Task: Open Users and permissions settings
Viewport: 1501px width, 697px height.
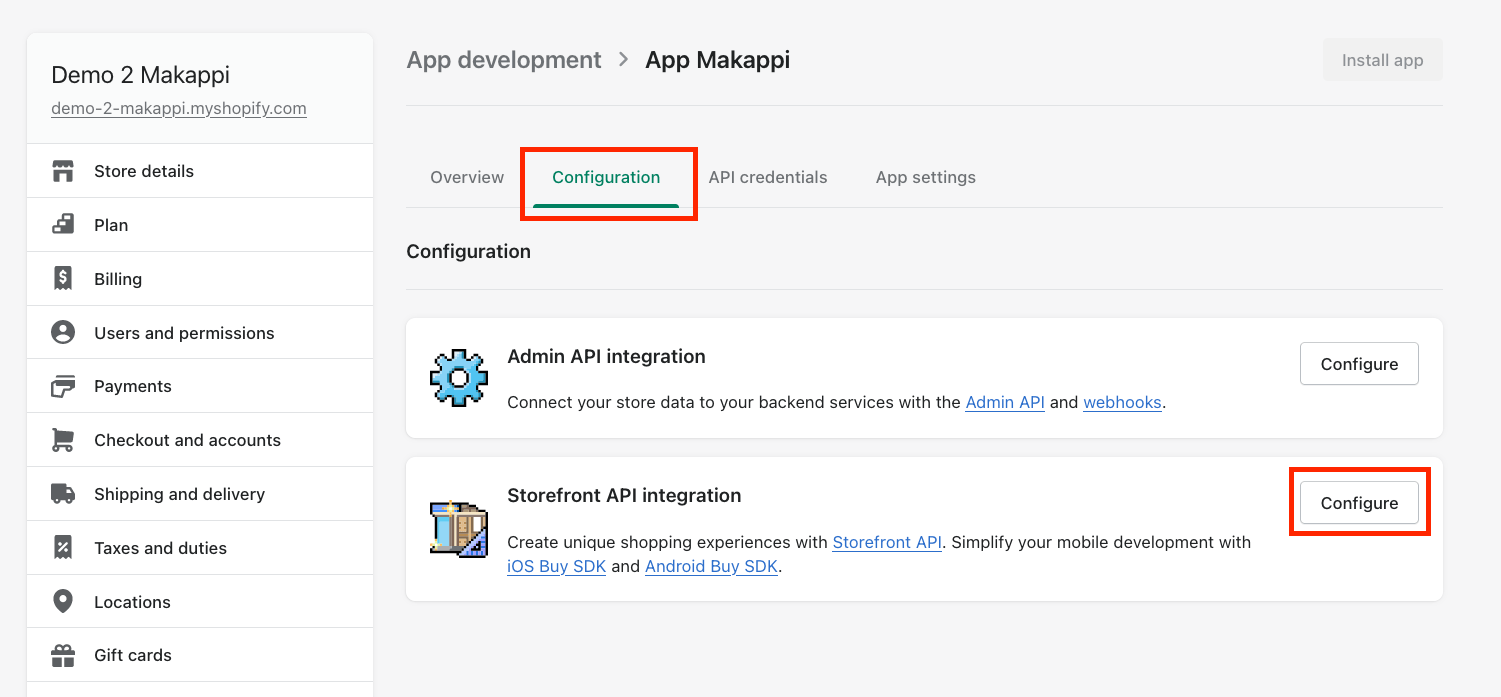Action: tap(200, 333)
